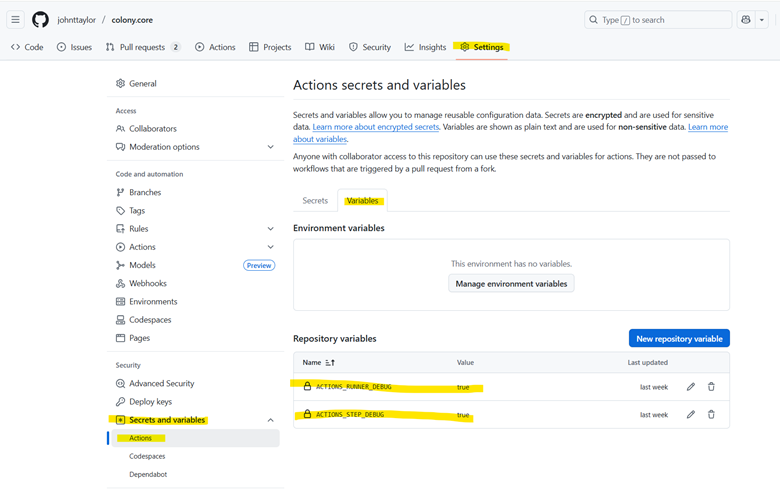Screen dimensions: 780x490
Task: Delete ACTIONS_STEP_DEBUG with trash icon
Action: click(711, 414)
